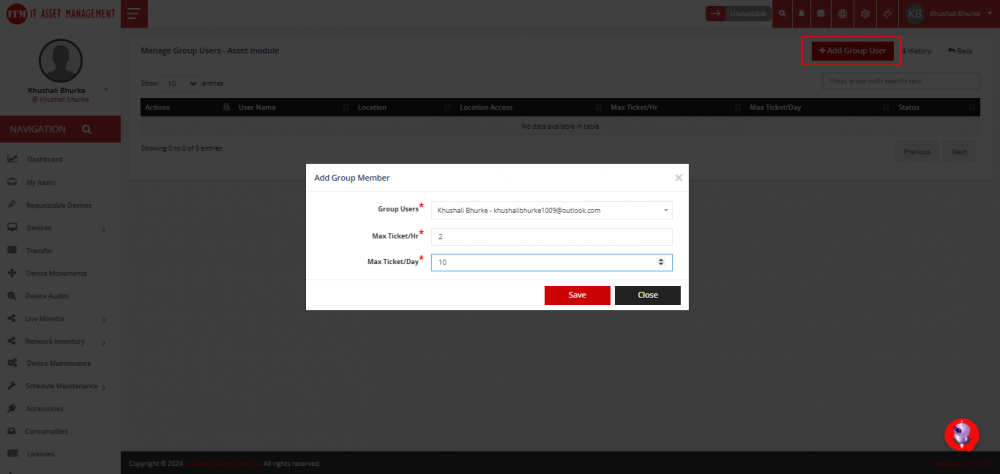Click the My Items icon

tap(12, 182)
